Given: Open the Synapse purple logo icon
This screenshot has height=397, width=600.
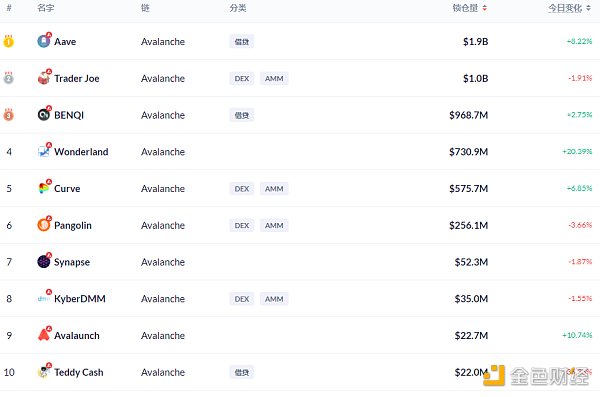Looking at the screenshot, I should click(44, 261).
